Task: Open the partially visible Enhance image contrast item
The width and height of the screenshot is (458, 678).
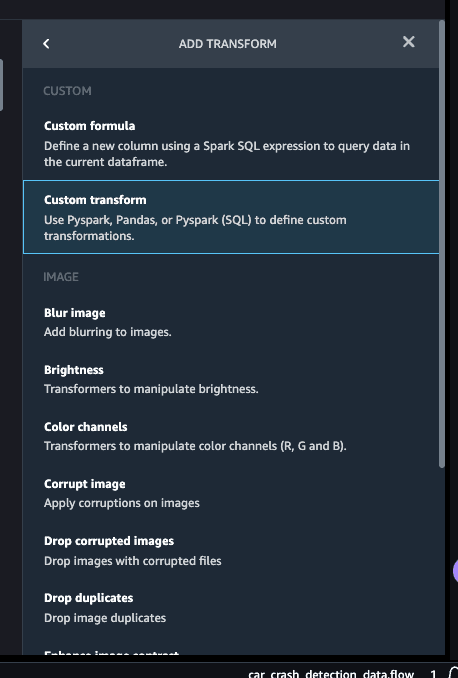Action: click(x=112, y=652)
